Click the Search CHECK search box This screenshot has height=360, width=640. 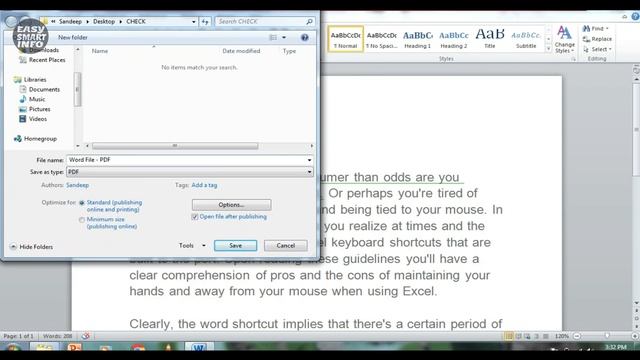[x=260, y=22]
